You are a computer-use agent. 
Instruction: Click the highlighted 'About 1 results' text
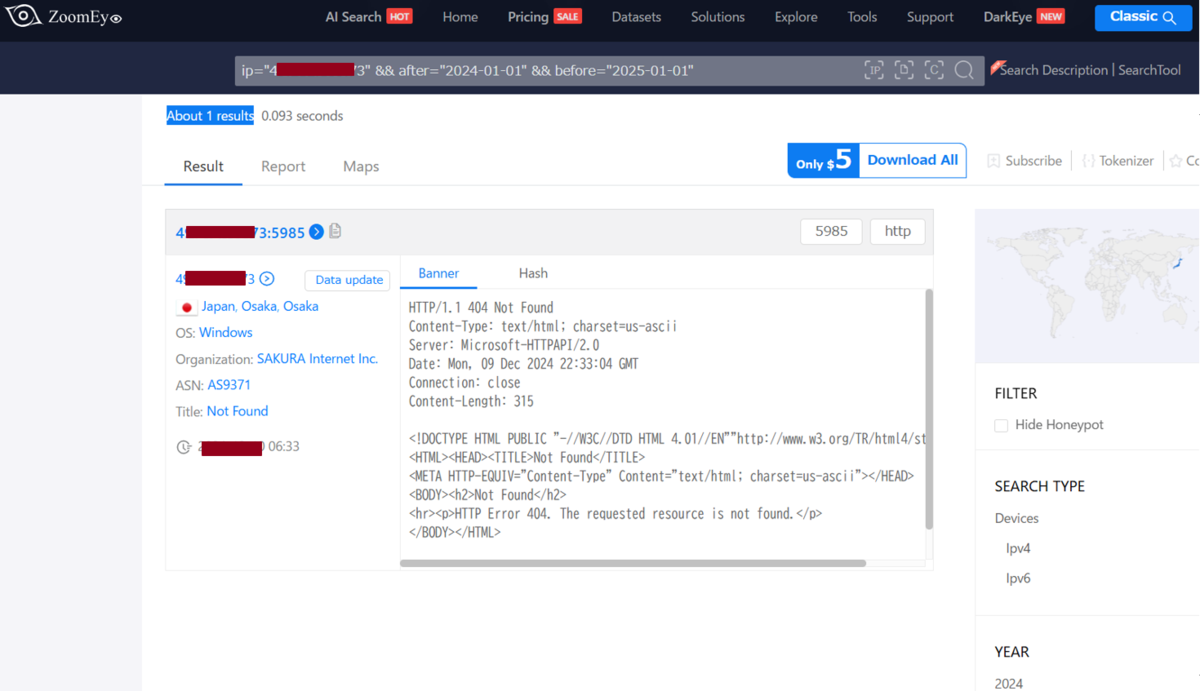click(x=210, y=116)
